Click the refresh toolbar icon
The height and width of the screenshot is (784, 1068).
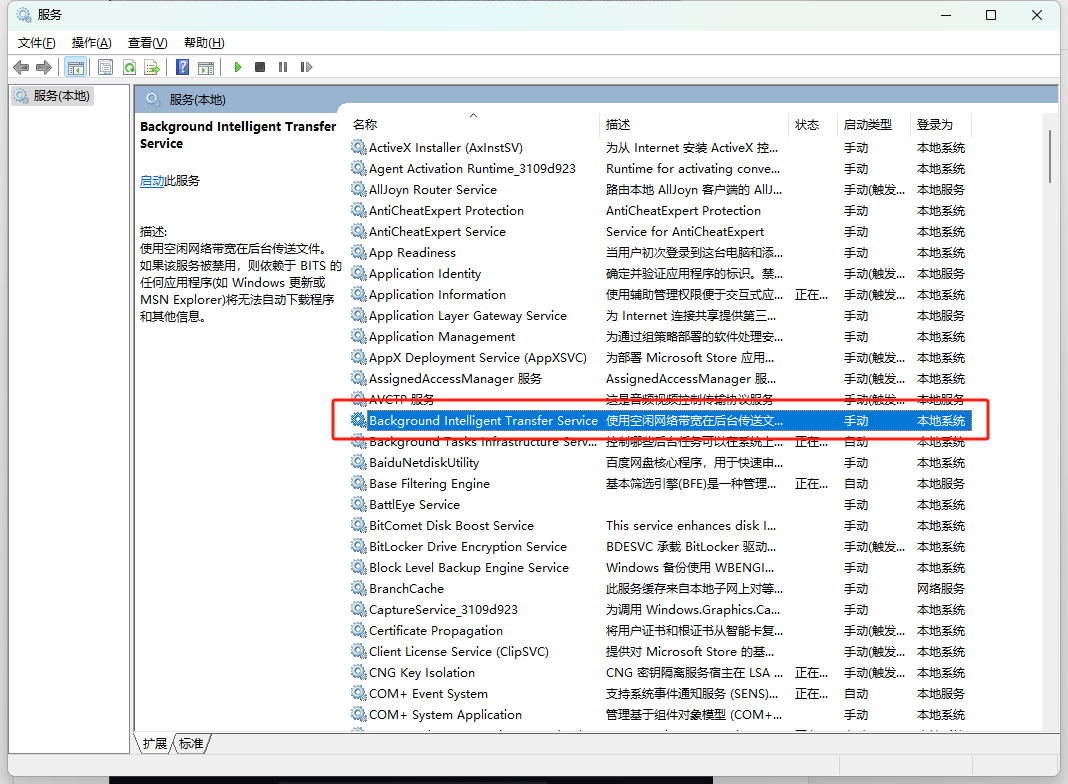tap(129, 66)
